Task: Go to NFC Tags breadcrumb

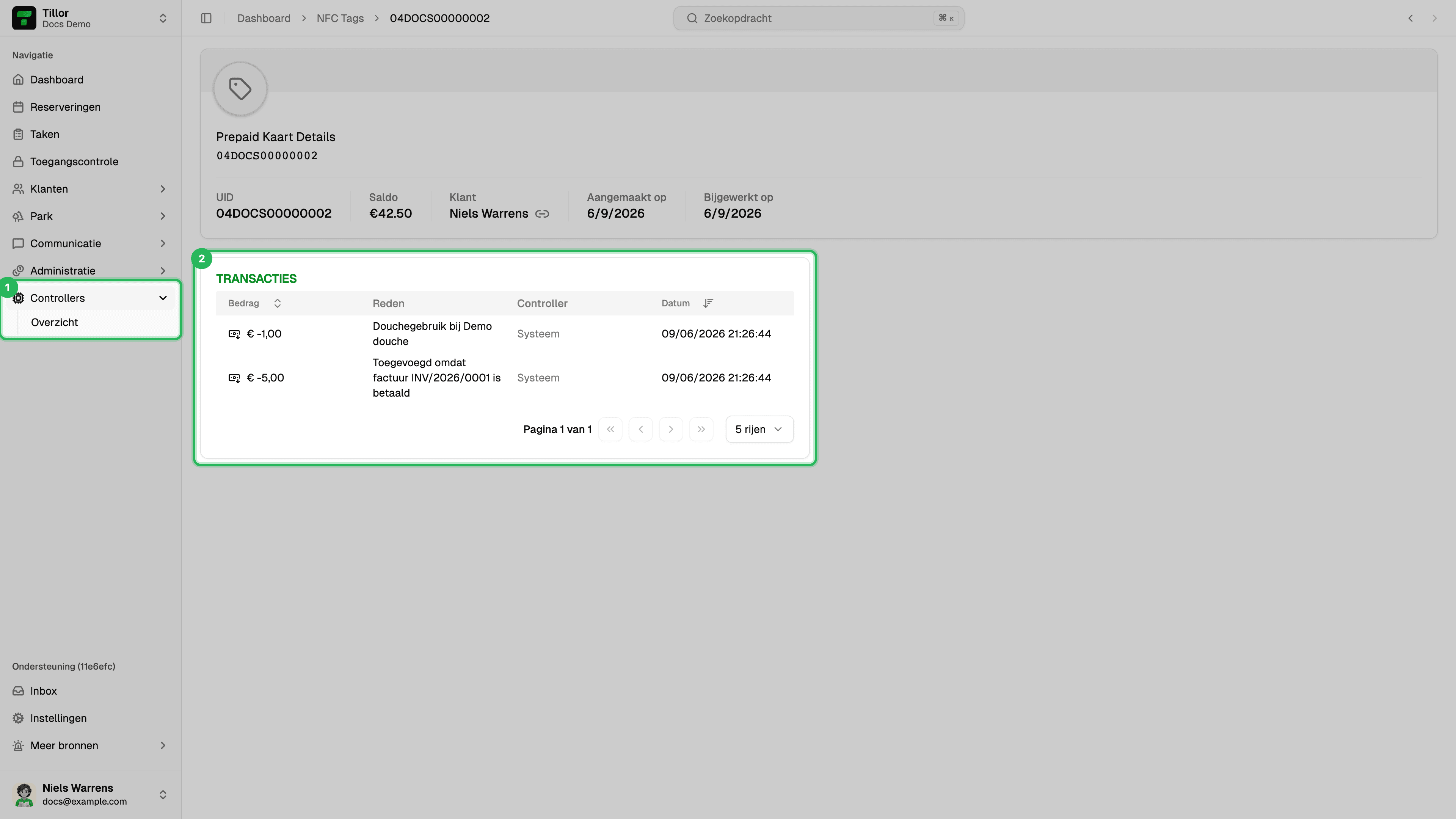Action: coord(340,18)
